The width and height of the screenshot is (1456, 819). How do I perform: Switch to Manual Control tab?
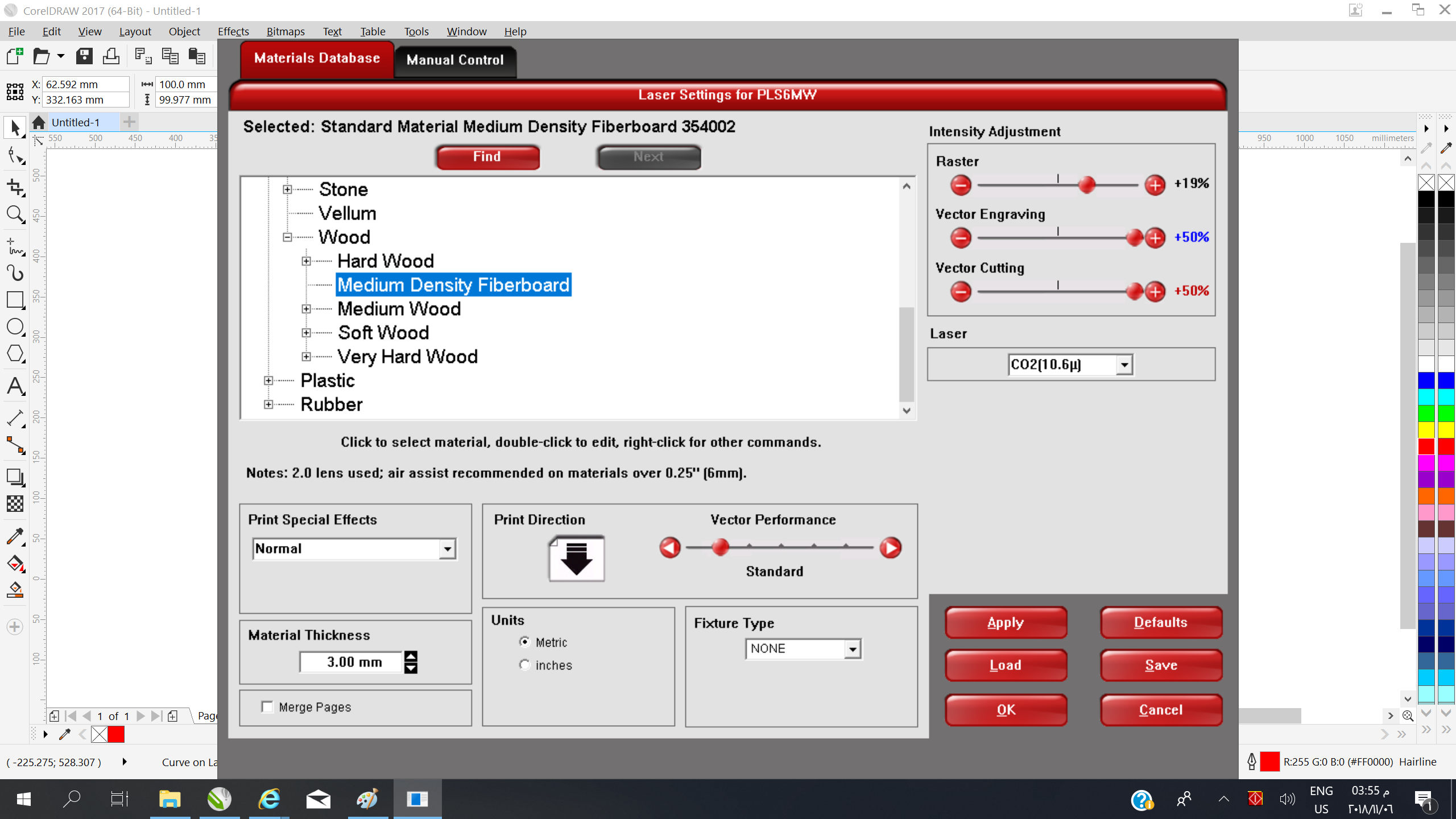point(455,60)
